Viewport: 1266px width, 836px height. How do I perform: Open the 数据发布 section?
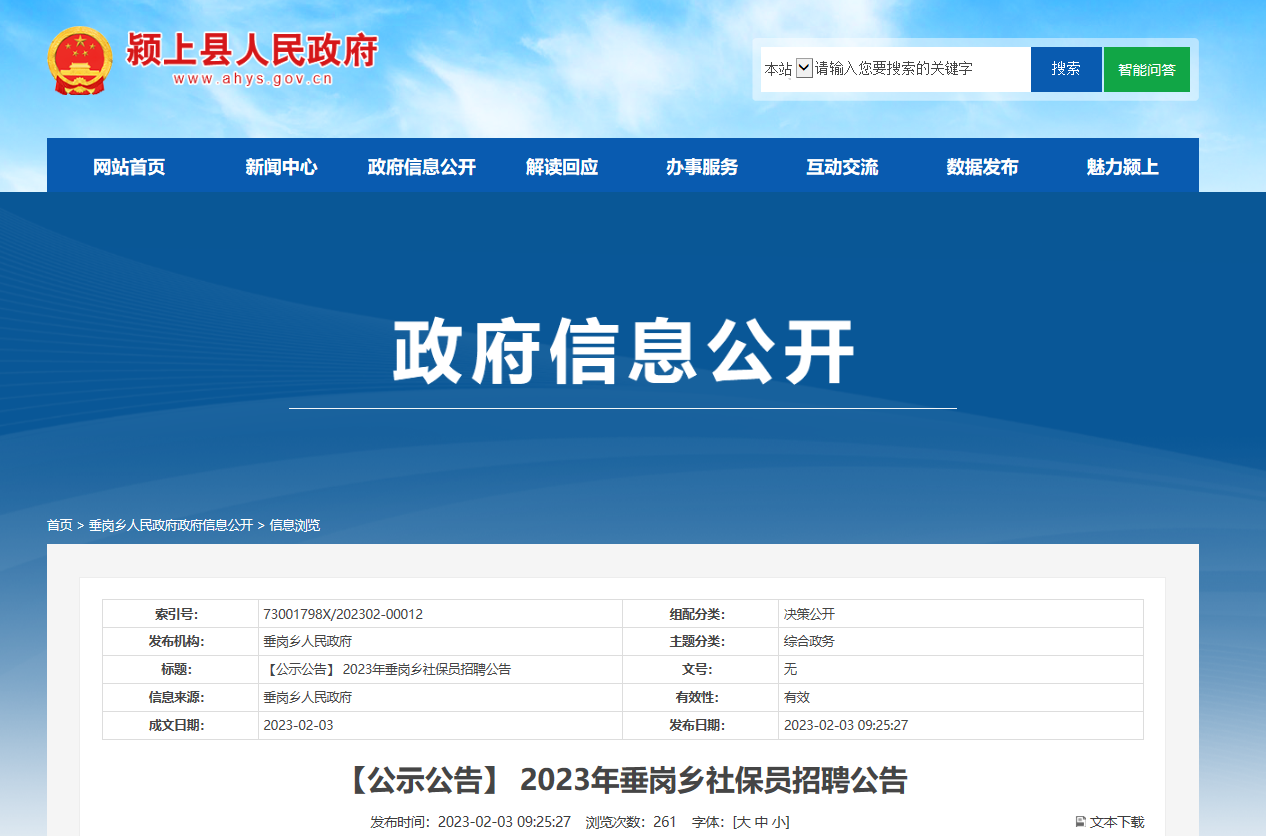pyautogui.click(x=982, y=167)
